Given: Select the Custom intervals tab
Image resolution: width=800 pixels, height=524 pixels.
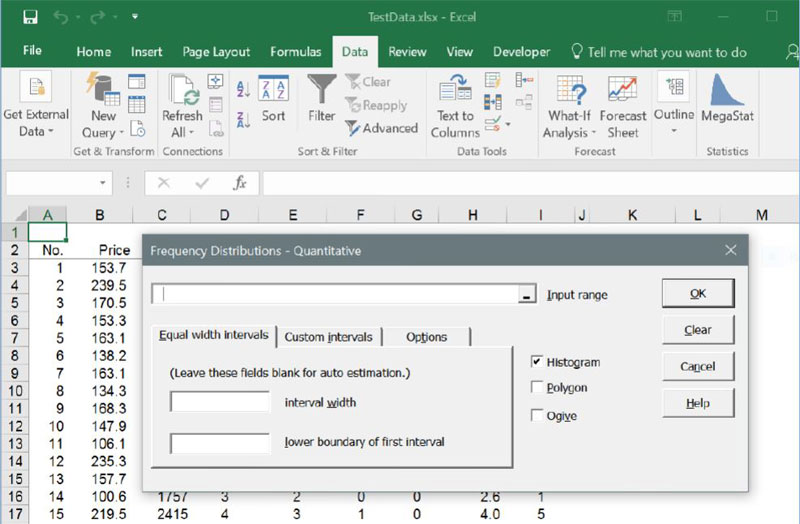Looking at the screenshot, I should point(329,337).
